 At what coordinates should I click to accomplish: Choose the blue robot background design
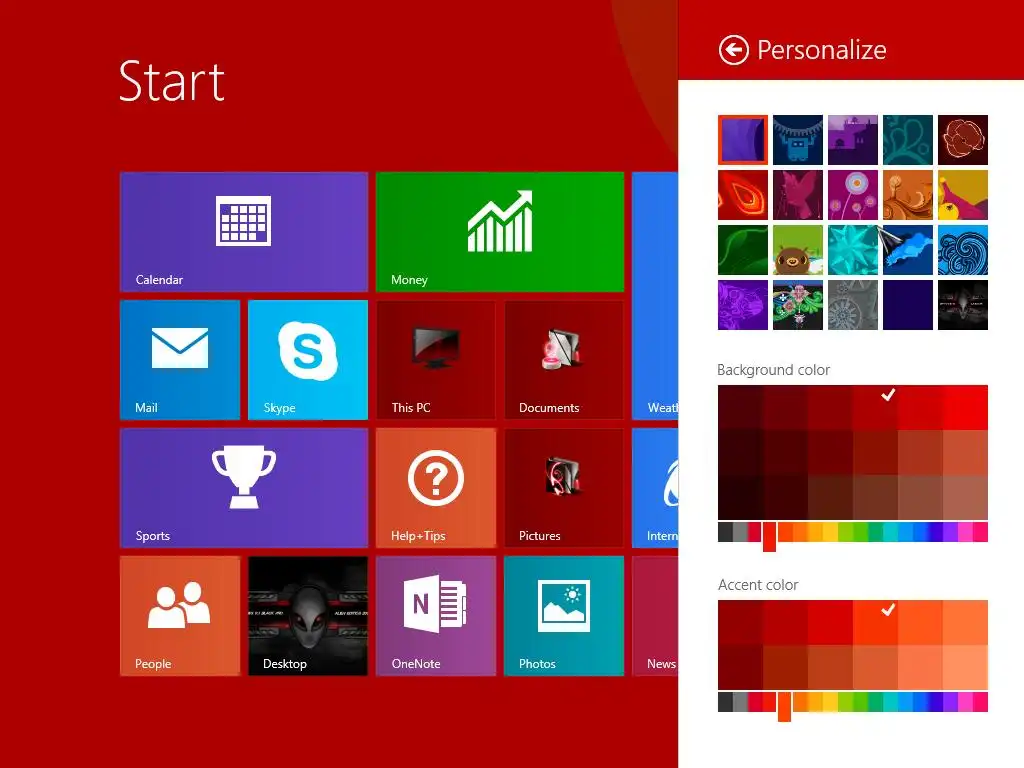point(798,140)
